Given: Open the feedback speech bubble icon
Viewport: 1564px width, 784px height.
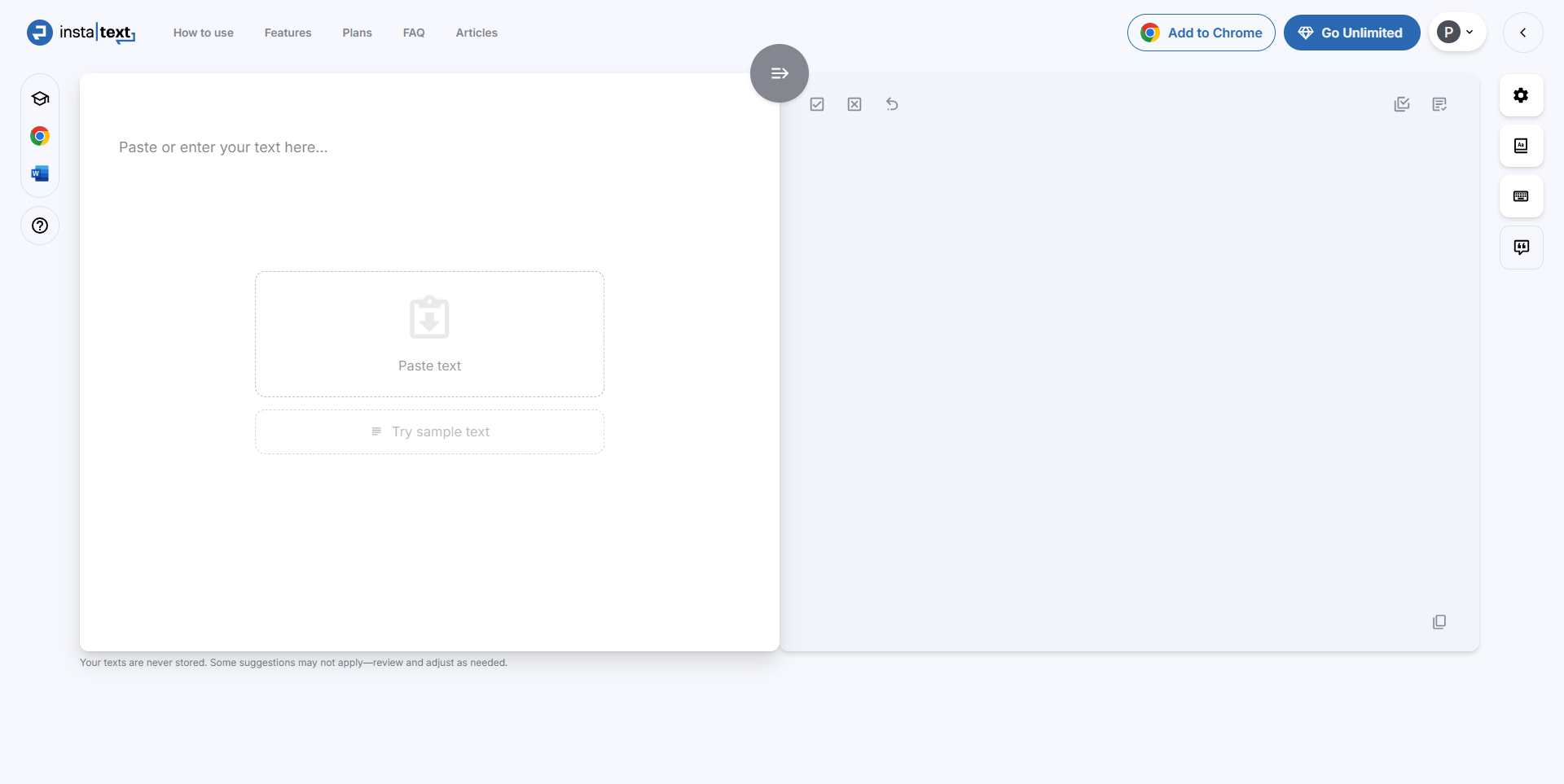Looking at the screenshot, I should tap(1521, 247).
